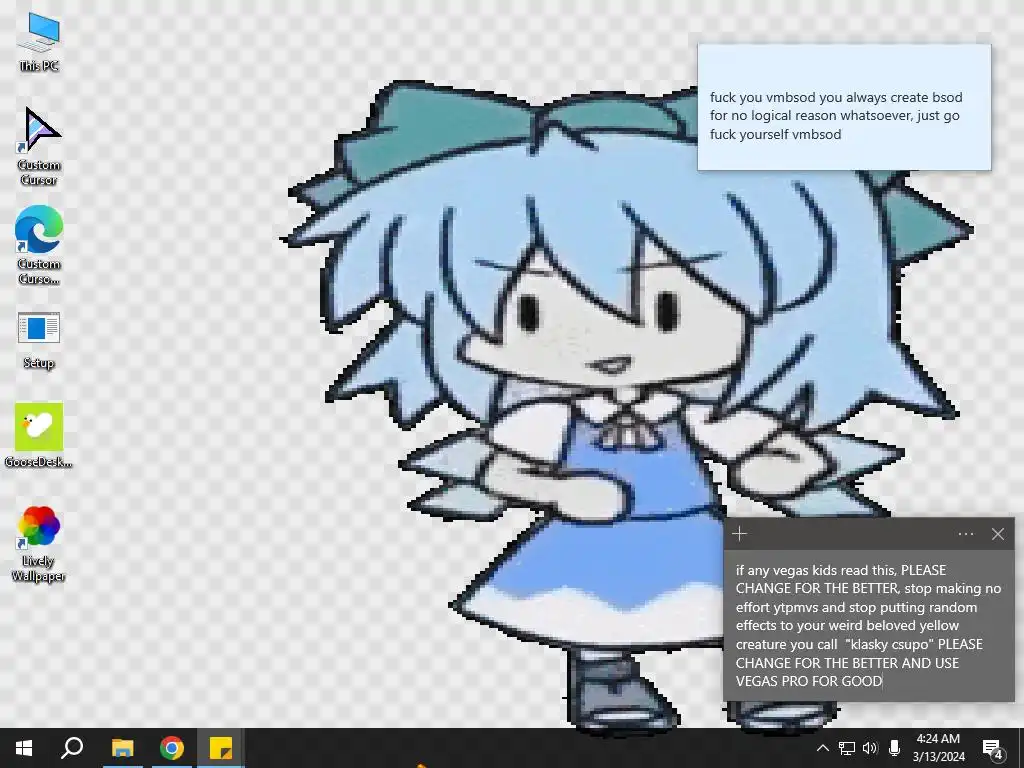Open the network status tray icon
Viewport: 1024px width, 768px height.
click(846, 748)
